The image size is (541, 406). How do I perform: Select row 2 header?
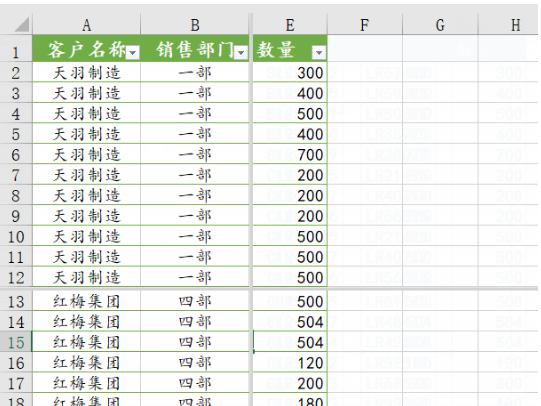(16, 72)
